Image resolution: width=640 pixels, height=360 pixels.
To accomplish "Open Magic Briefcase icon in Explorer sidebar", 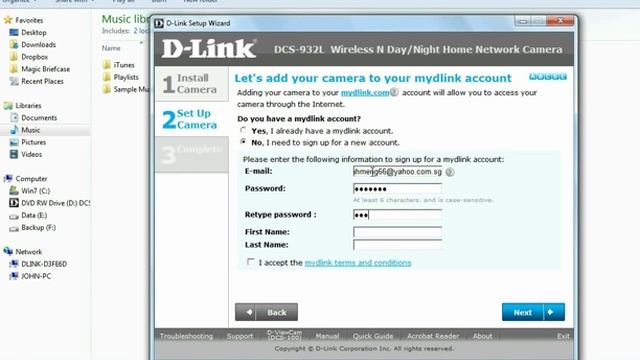I will 14,69.
